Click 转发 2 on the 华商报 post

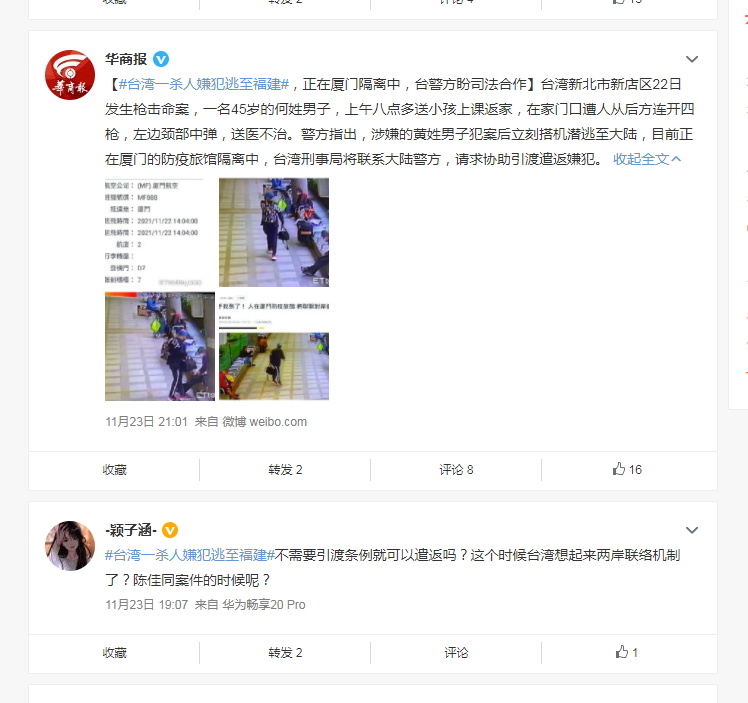pyautogui.click(x=285, y=470)
